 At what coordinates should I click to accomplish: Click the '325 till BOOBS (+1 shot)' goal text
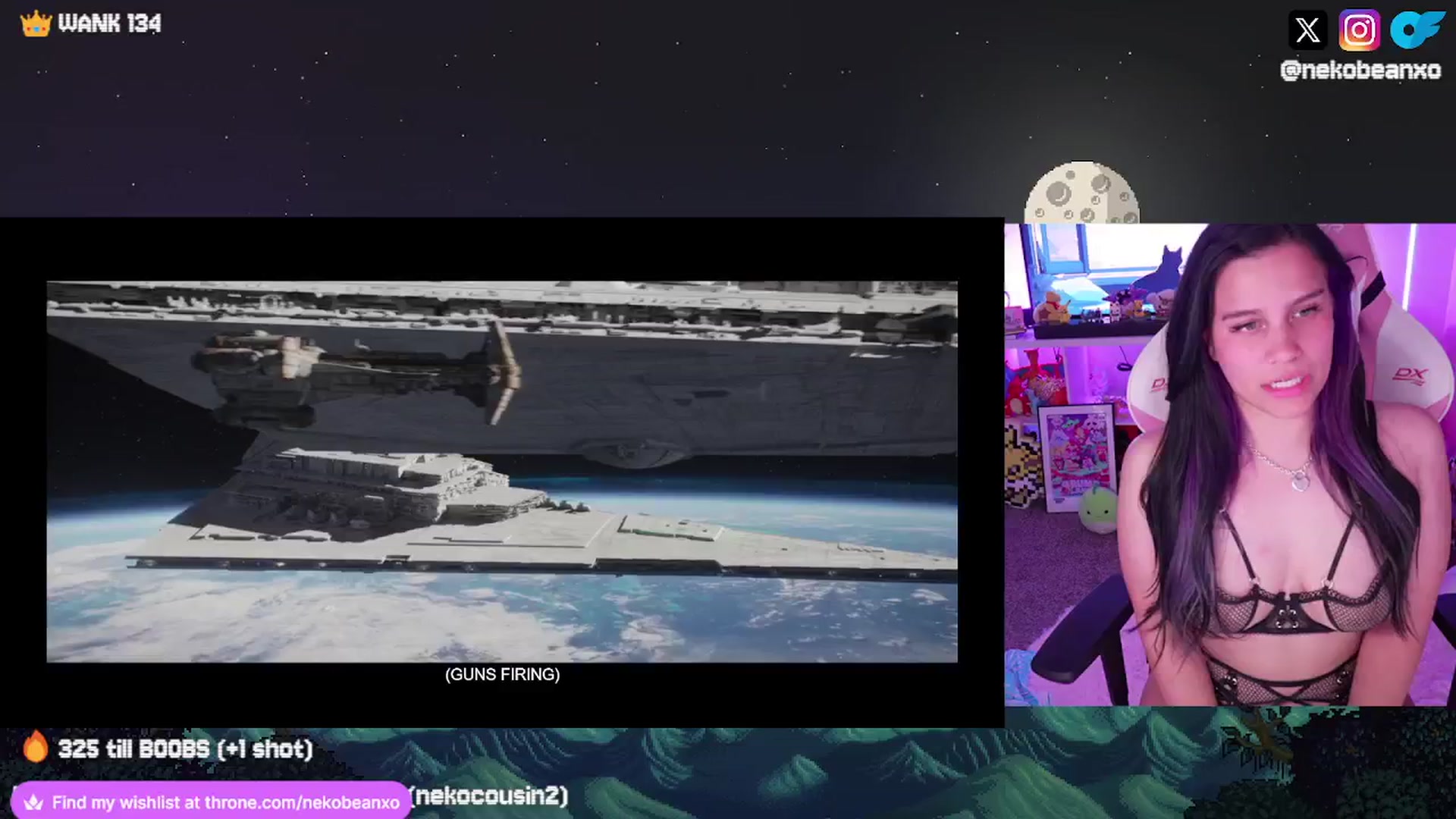point(185,749)
